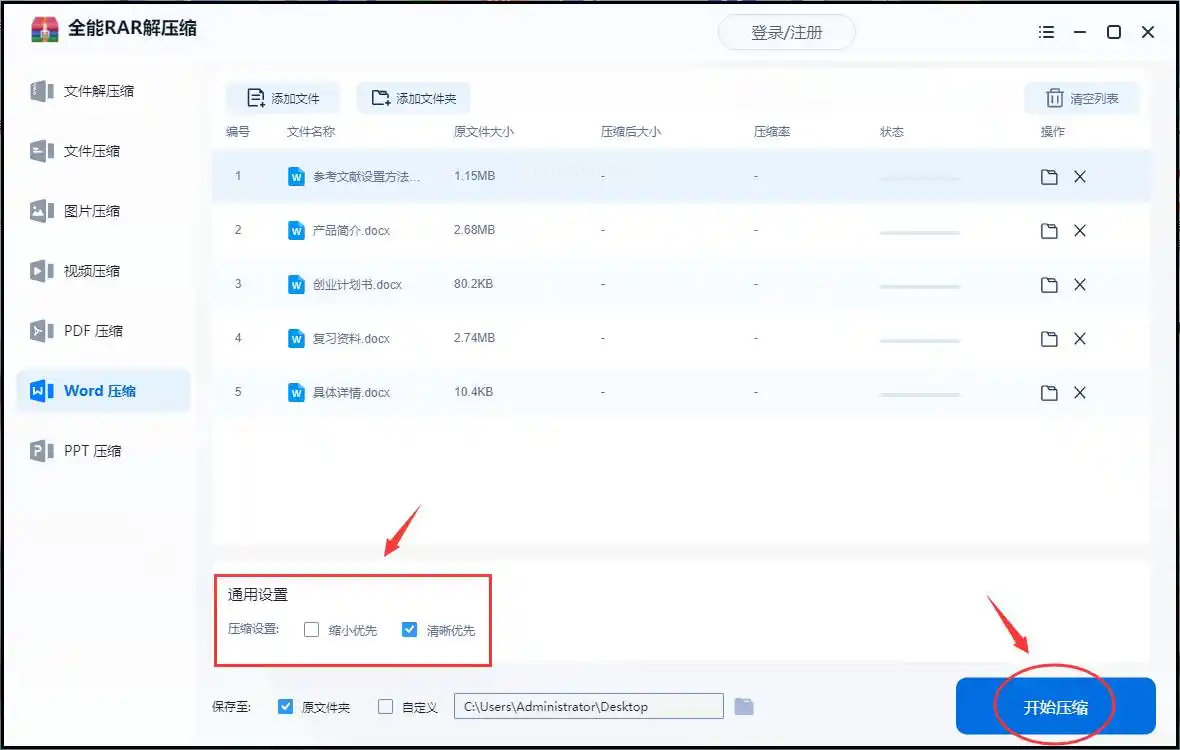This screenshot has height=750, width=1180.
Task: Open the hamburger menu icon in title bar
Action: (x=1046, y=32)
